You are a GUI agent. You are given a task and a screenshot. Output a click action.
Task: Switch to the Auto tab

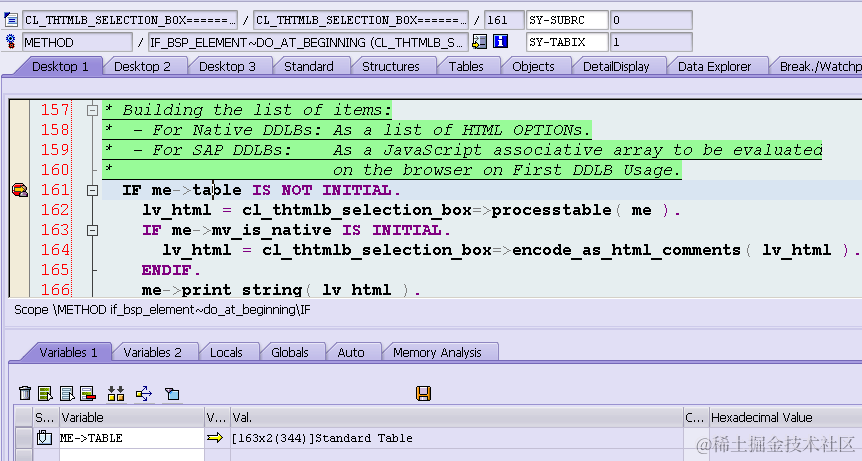(x=351, y=352)
